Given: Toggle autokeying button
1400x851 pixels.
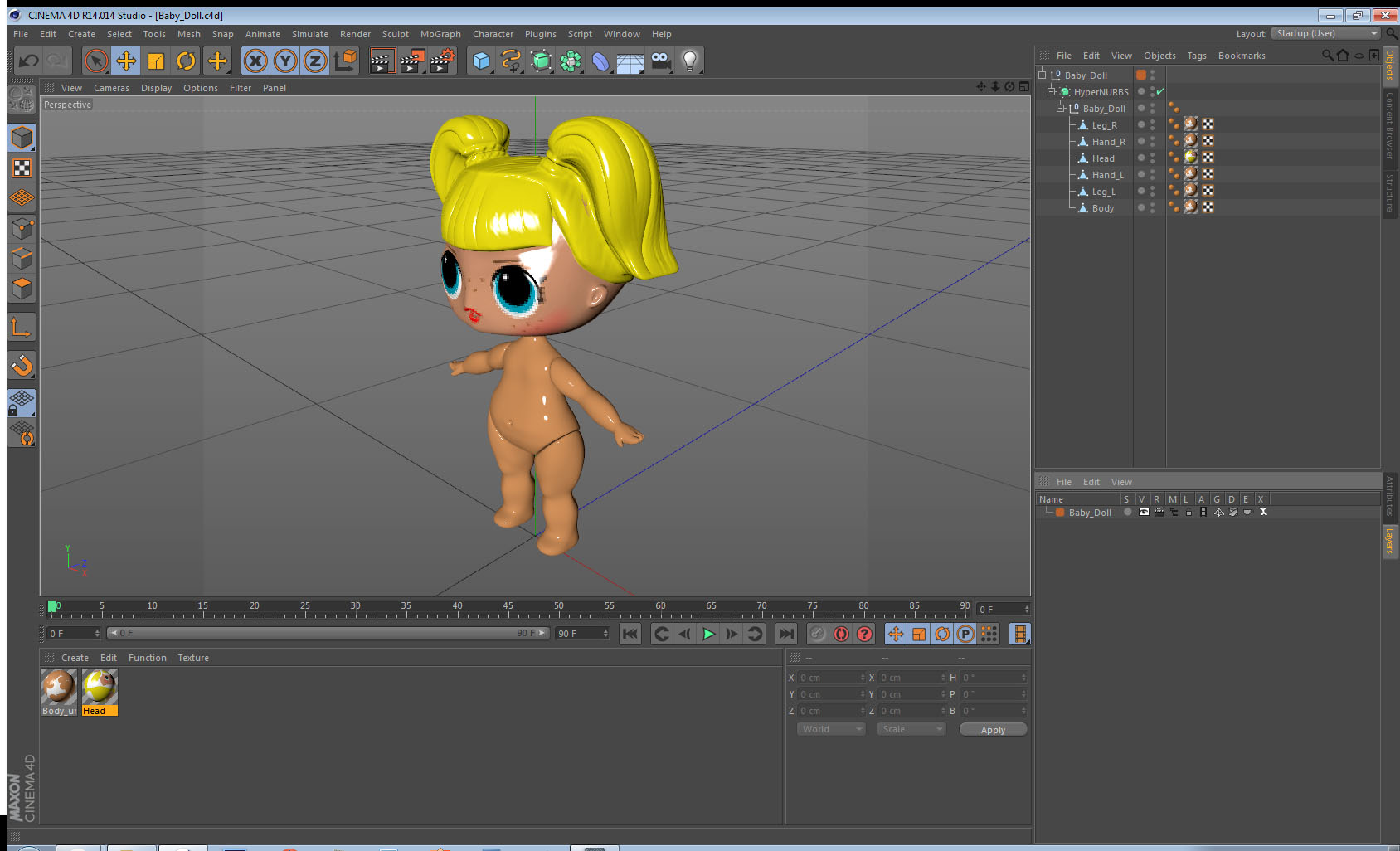Looking at the screenshot, I should [x=841, y=634].
